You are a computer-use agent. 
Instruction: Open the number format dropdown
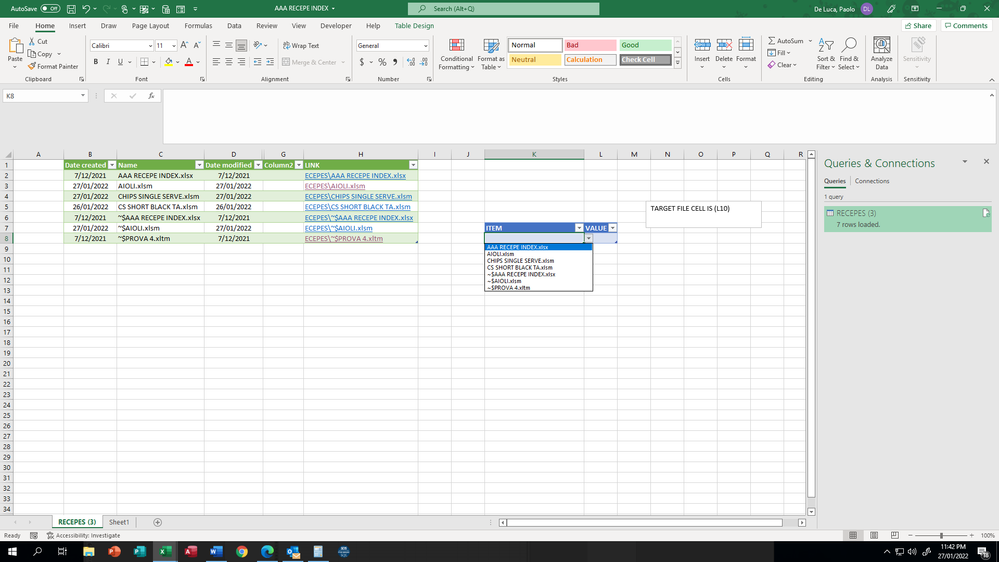(x=425, y=46)
